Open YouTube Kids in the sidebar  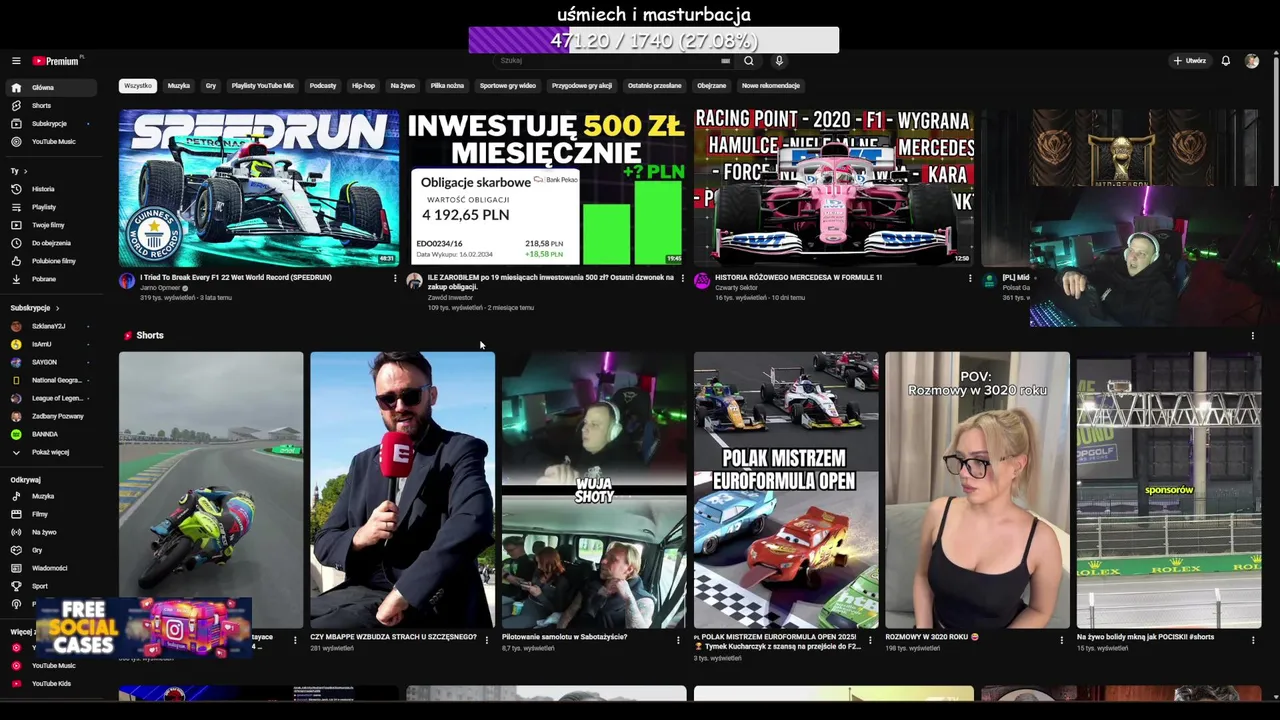[x=50, y=683]
